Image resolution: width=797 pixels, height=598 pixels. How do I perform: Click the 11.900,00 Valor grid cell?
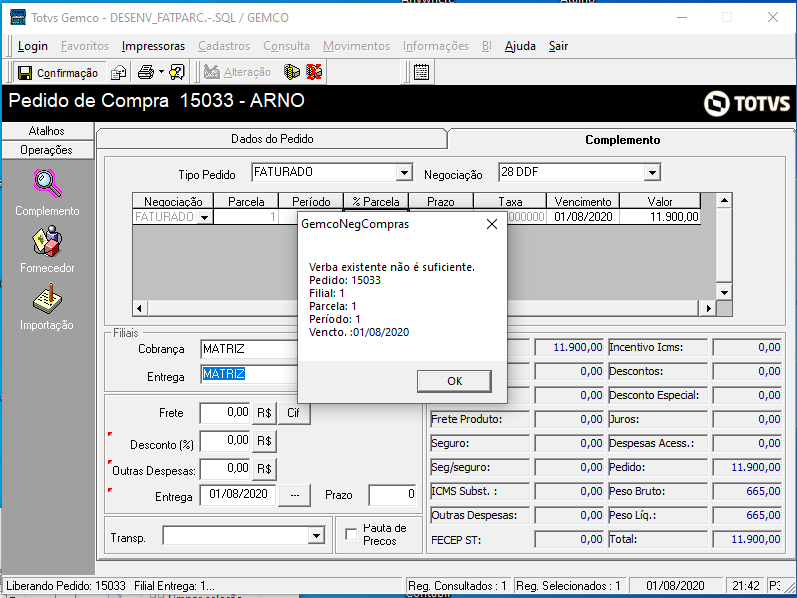click(660, 217)
